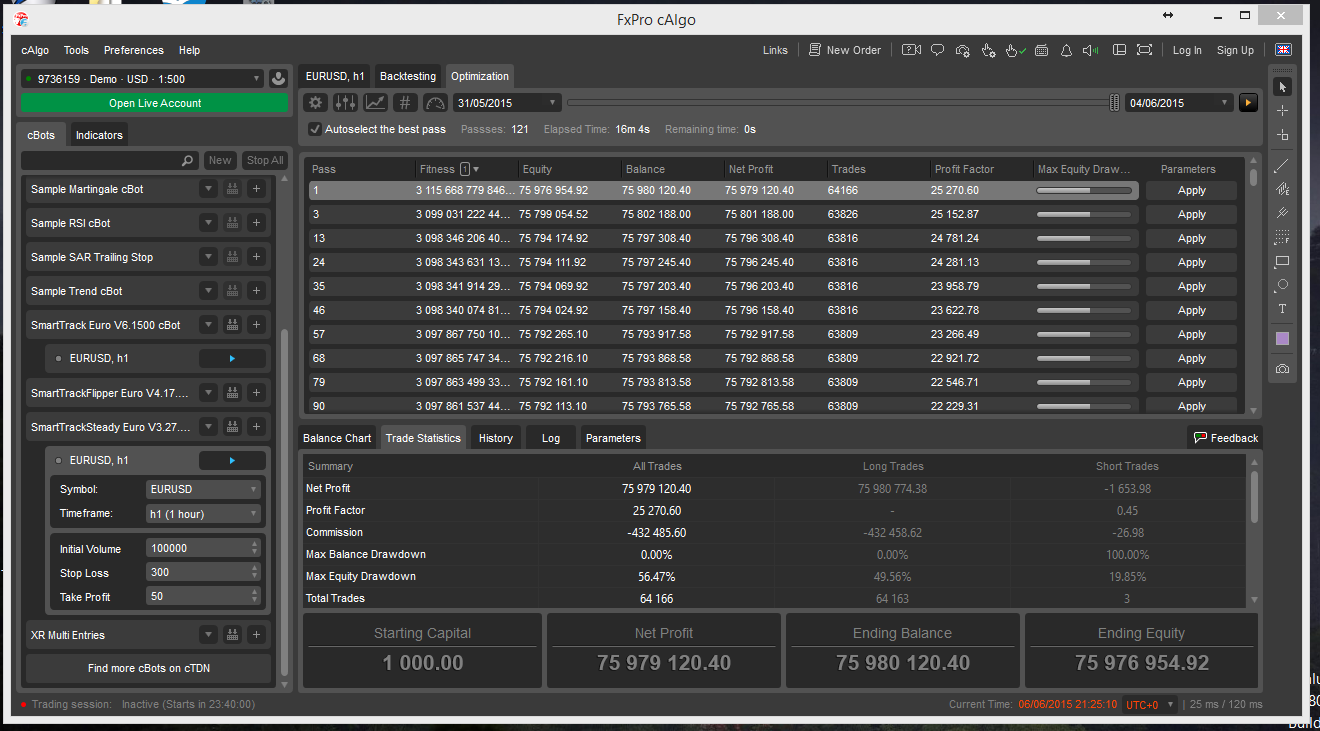This screenshot has height=731, width=1320.
Task: Click the Log In link
Action: coord(1187,50)
